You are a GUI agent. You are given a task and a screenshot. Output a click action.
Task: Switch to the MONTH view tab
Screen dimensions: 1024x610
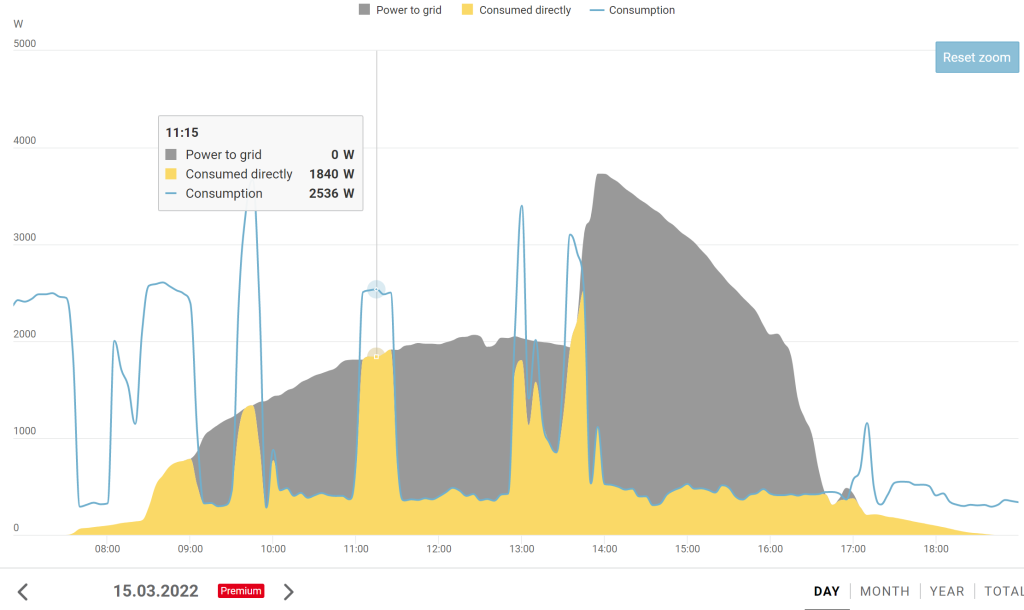click(885, 591)
